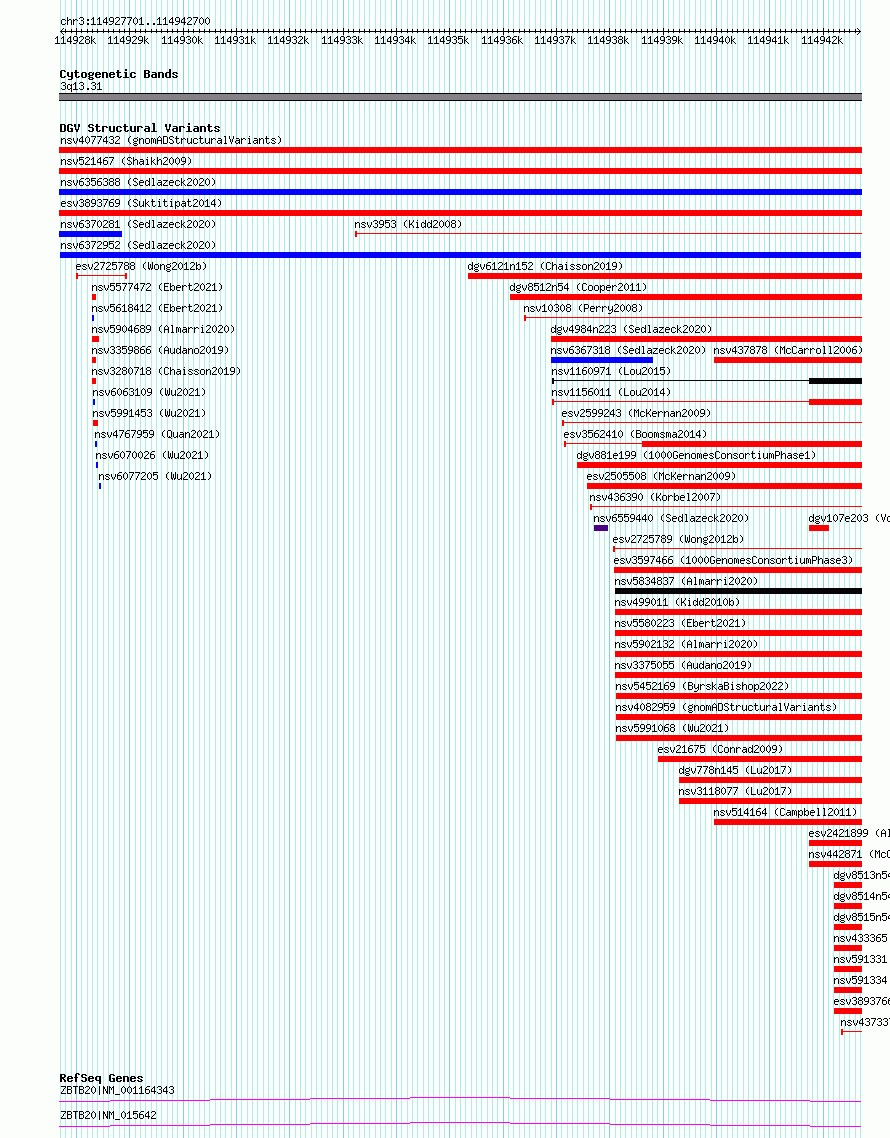This screenshot has height=1138, width=890.
Task: Open variant nsv521467 (Shaikh2009)
Action: coord(126,161)
